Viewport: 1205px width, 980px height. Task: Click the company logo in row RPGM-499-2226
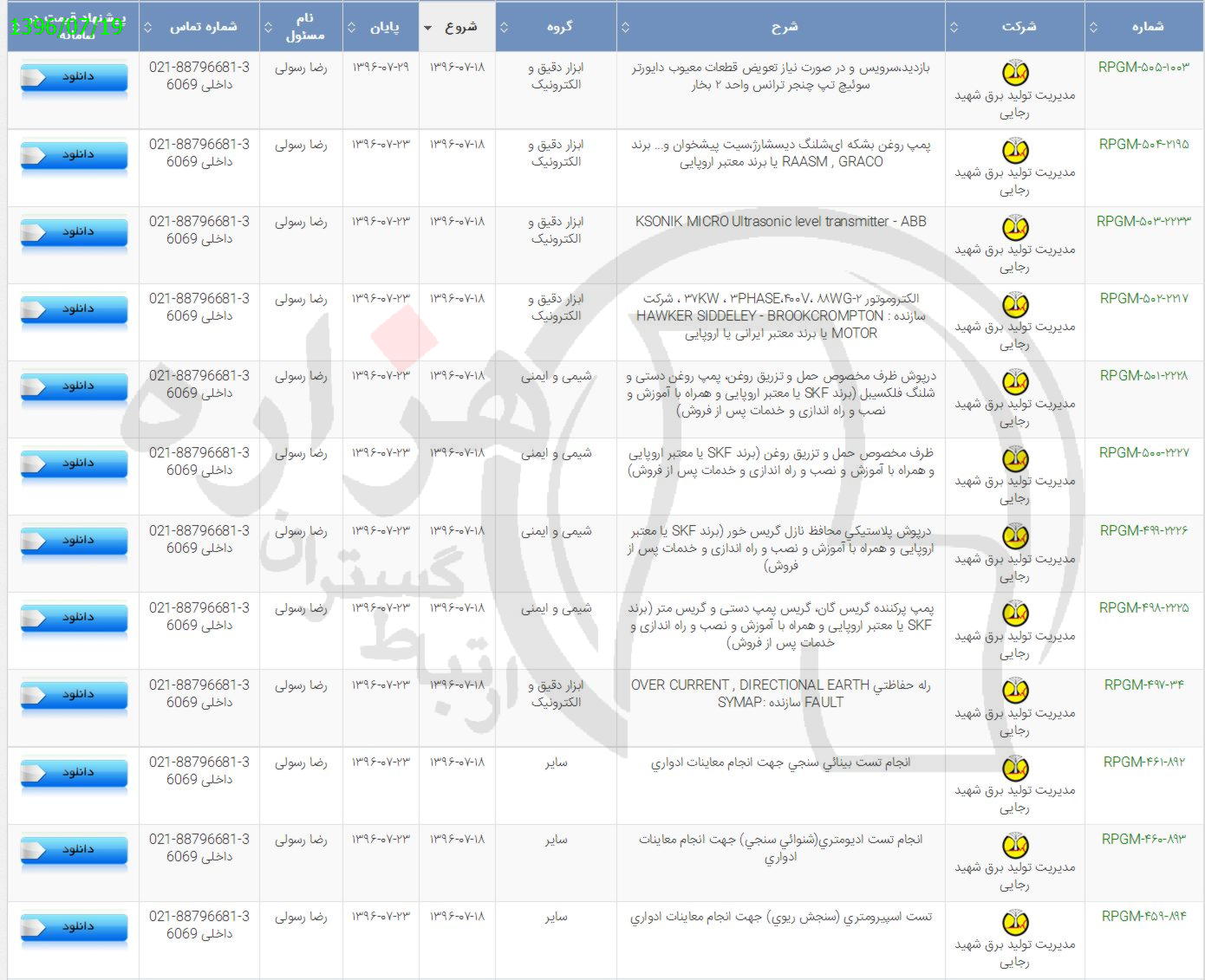1015,536
